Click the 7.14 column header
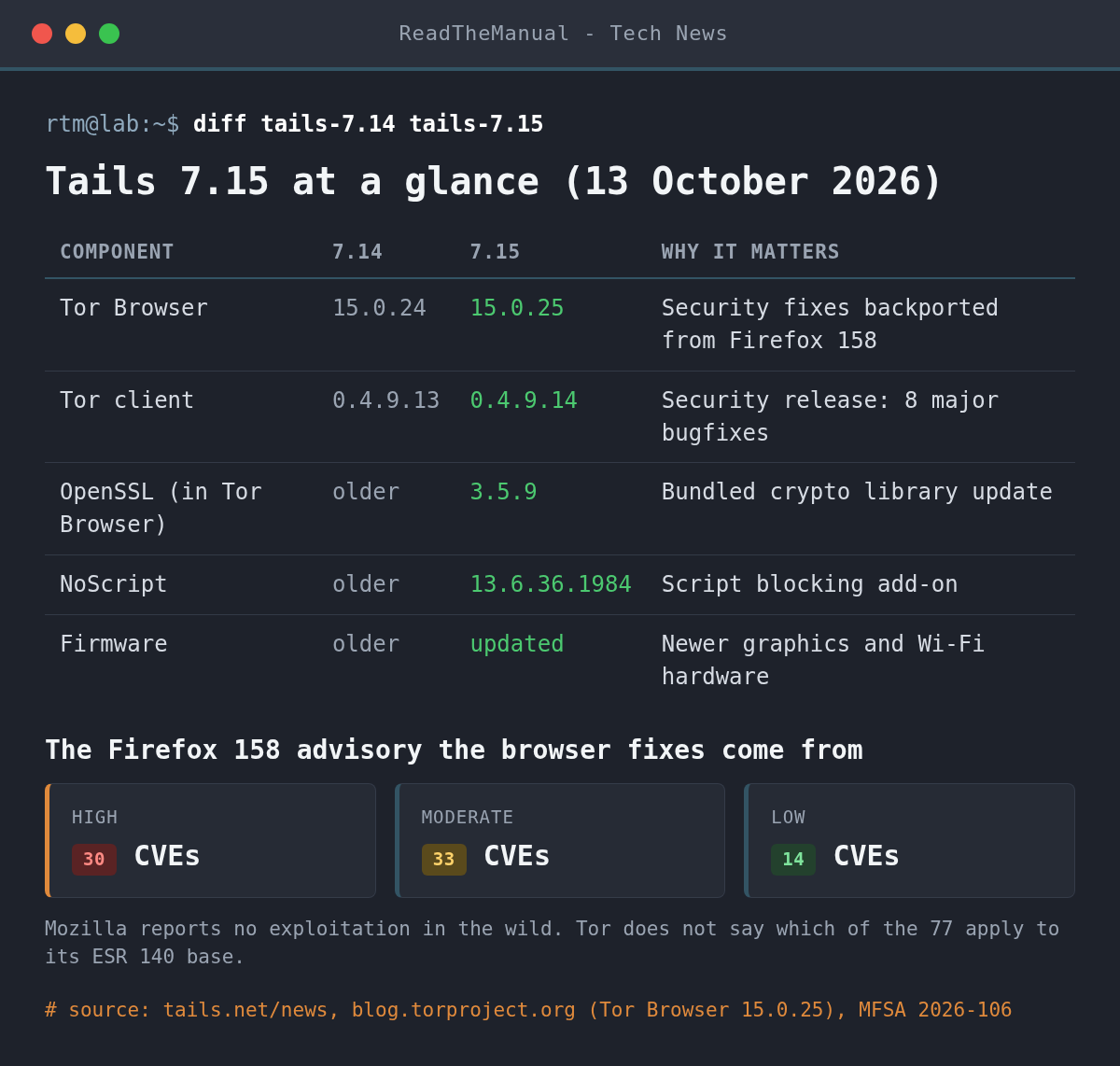1120x1066 pixels. click(x=357, y=252)
